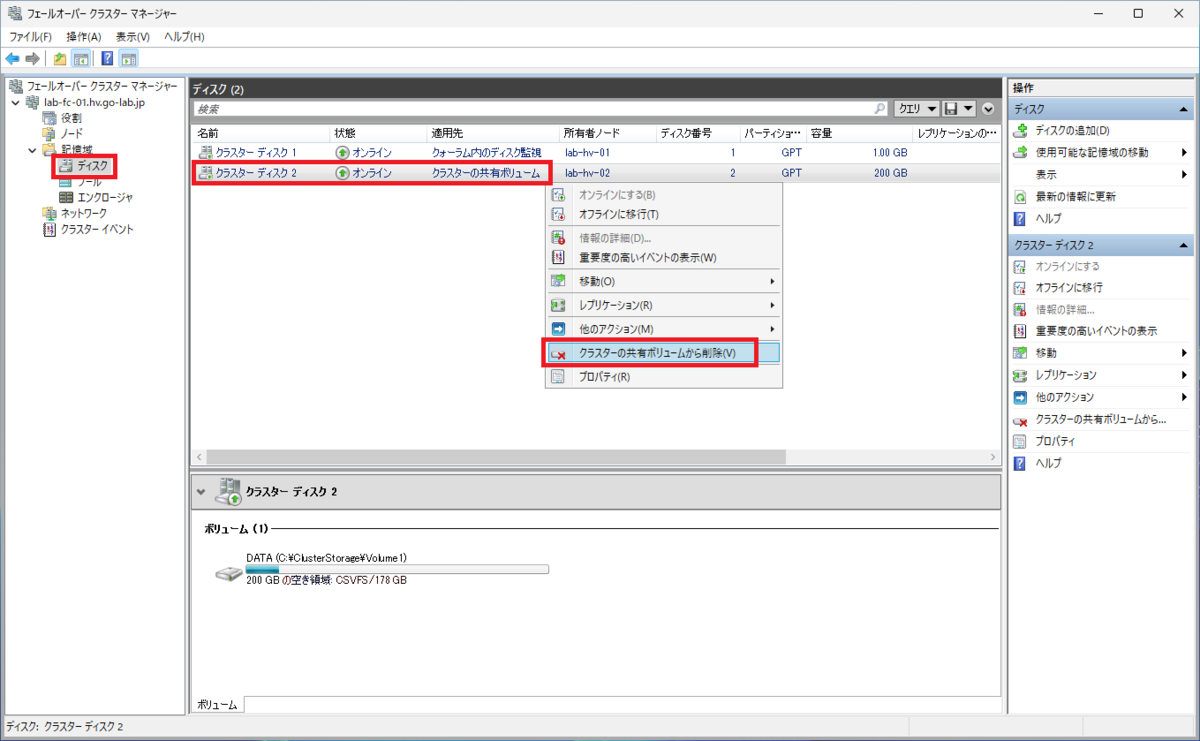Click the ディスクの追加 icon in the actions pane
Screen dimensions: 1200x741
coord(1021,131)
